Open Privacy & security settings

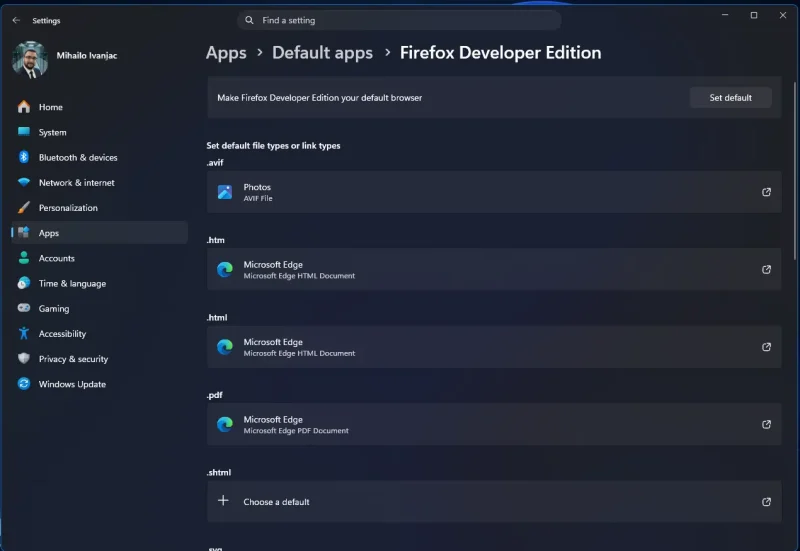pos(99,359)
